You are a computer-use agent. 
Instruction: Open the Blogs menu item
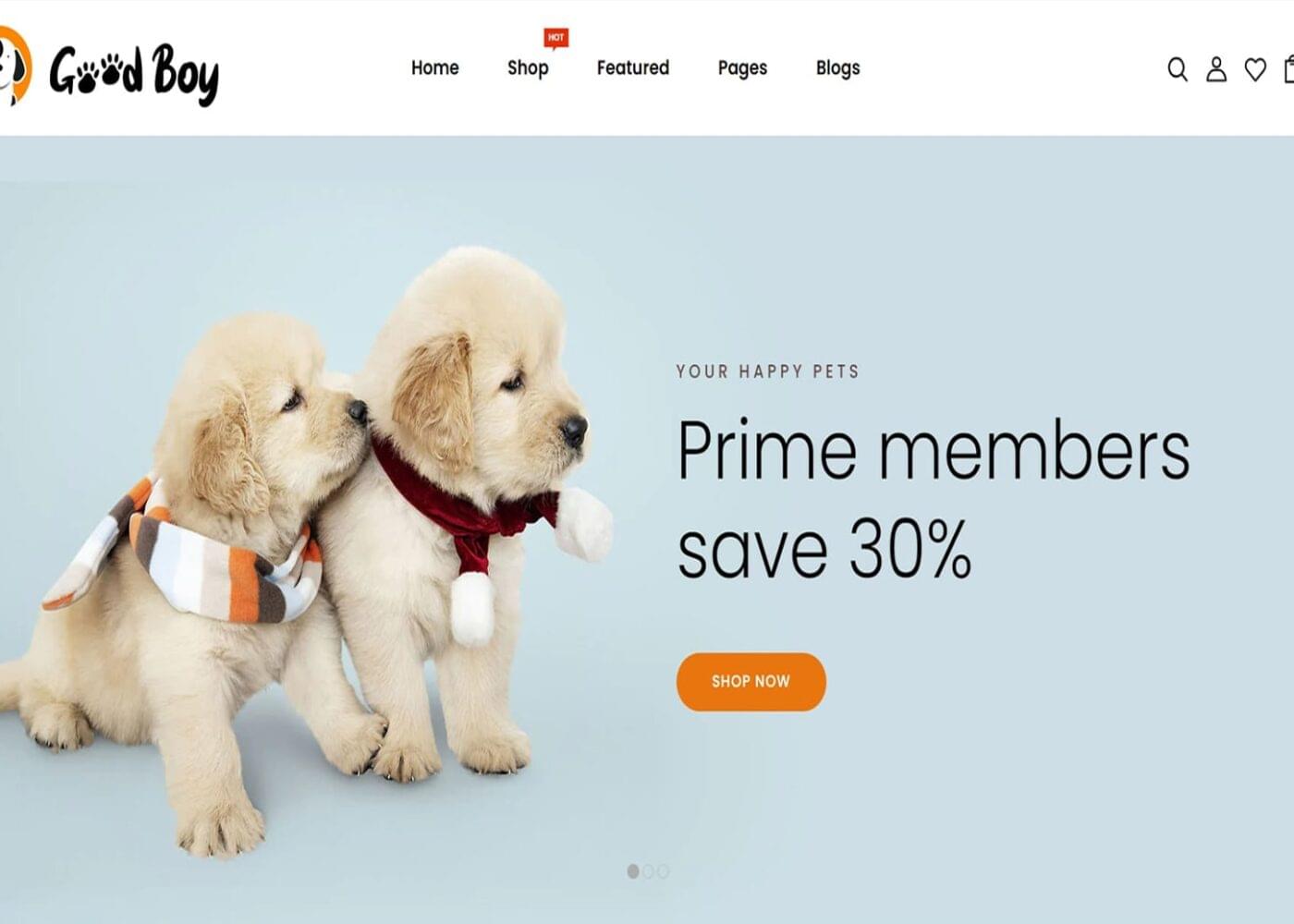click(x=837, y=68)
